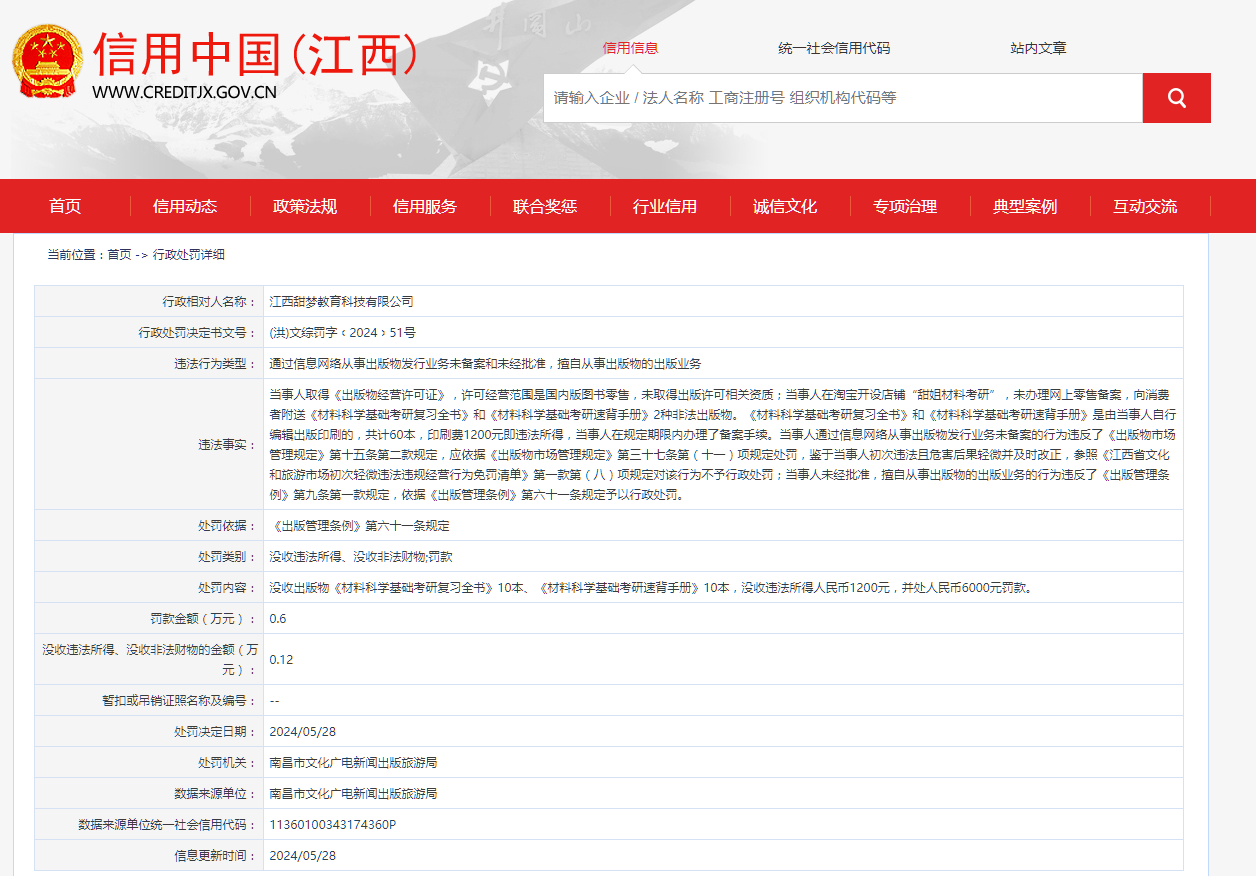The width and height of the screenshot is (1256, 876).
Task: Open 联合奖惩 navigation entry
Action: click(543, 206)
